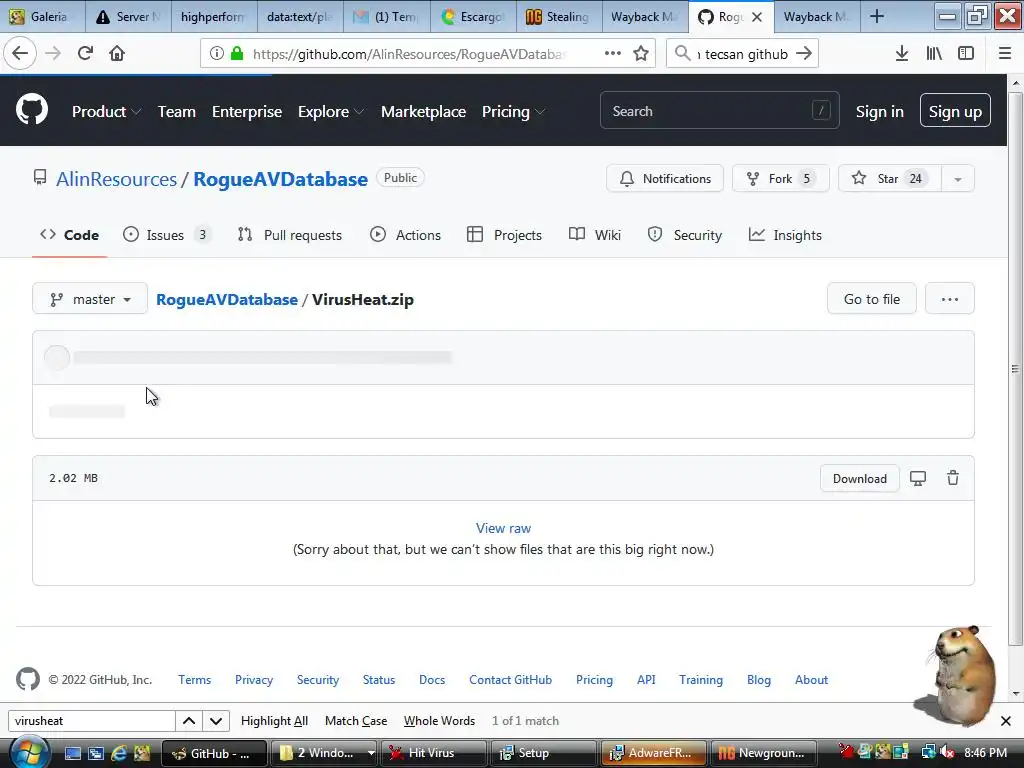The height and width of the screenshot is (768, 1024).
Task: Expand the Pricing dropdown in header
Action: (x=513, y=112)
